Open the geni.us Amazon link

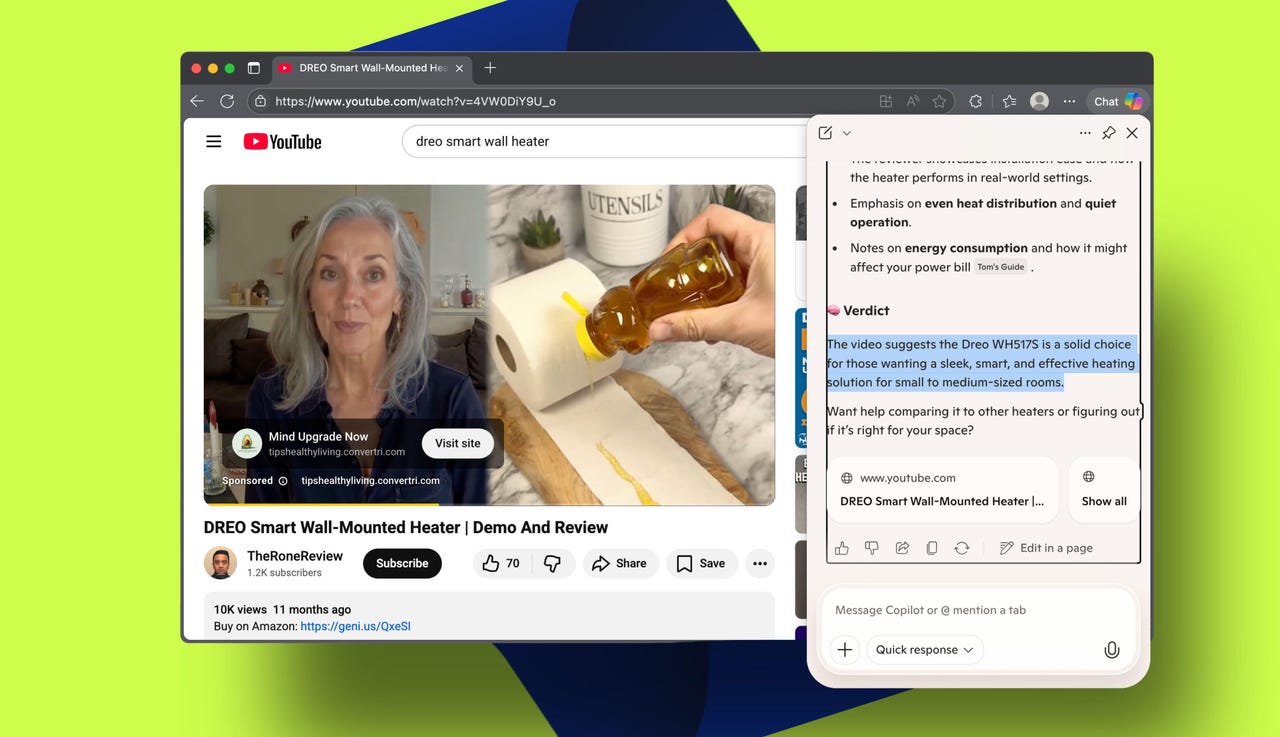point(355,627)
